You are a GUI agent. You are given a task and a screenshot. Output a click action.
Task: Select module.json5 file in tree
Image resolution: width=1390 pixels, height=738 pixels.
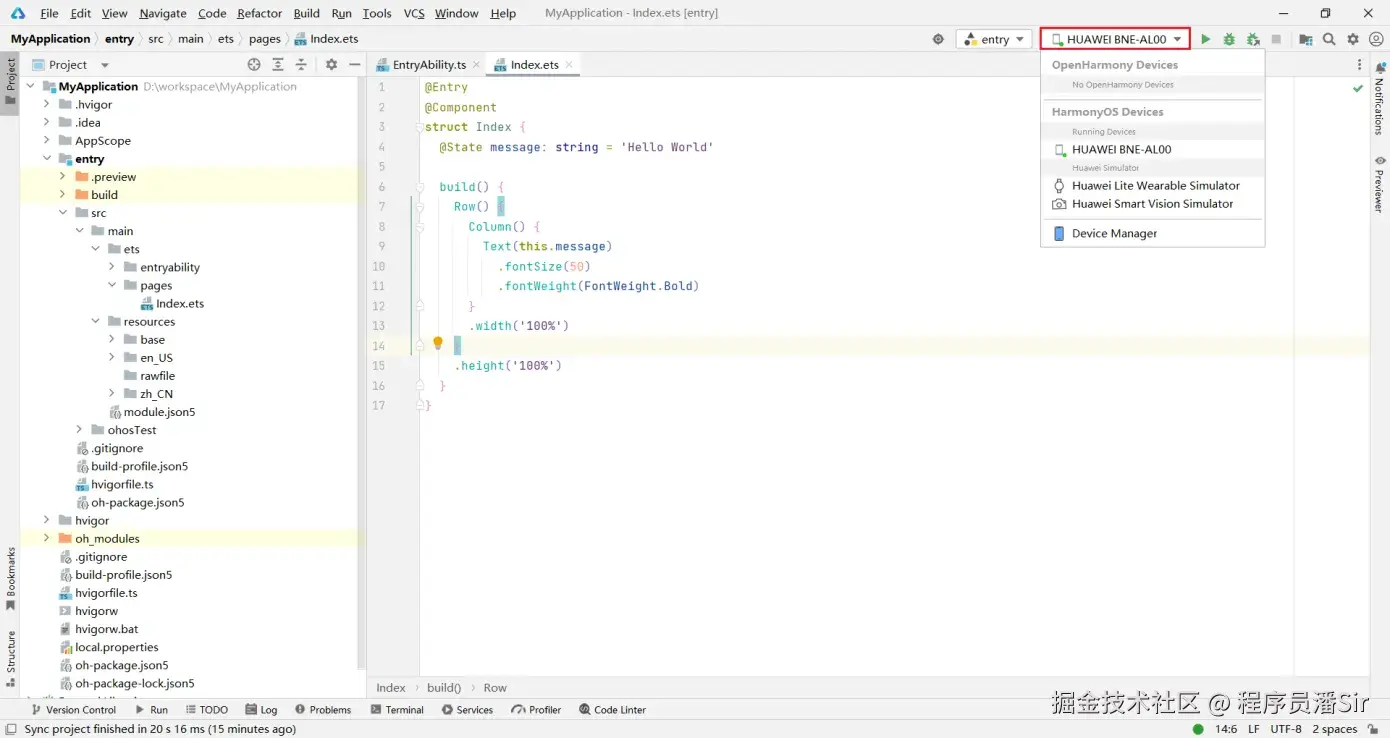pyautogui.click(x=159, y=412)
